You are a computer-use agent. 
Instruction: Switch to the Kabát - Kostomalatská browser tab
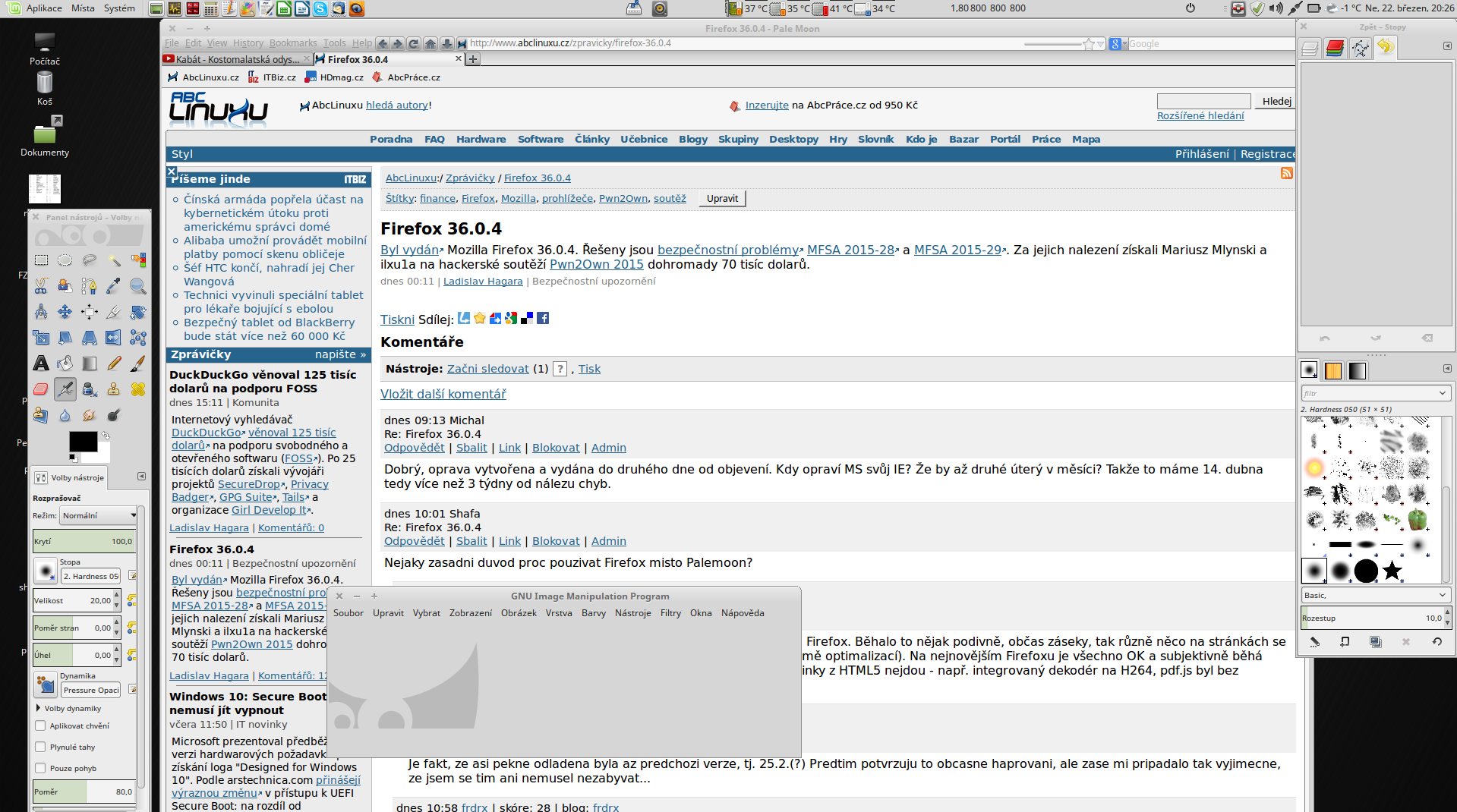click(x=237, y=59)
